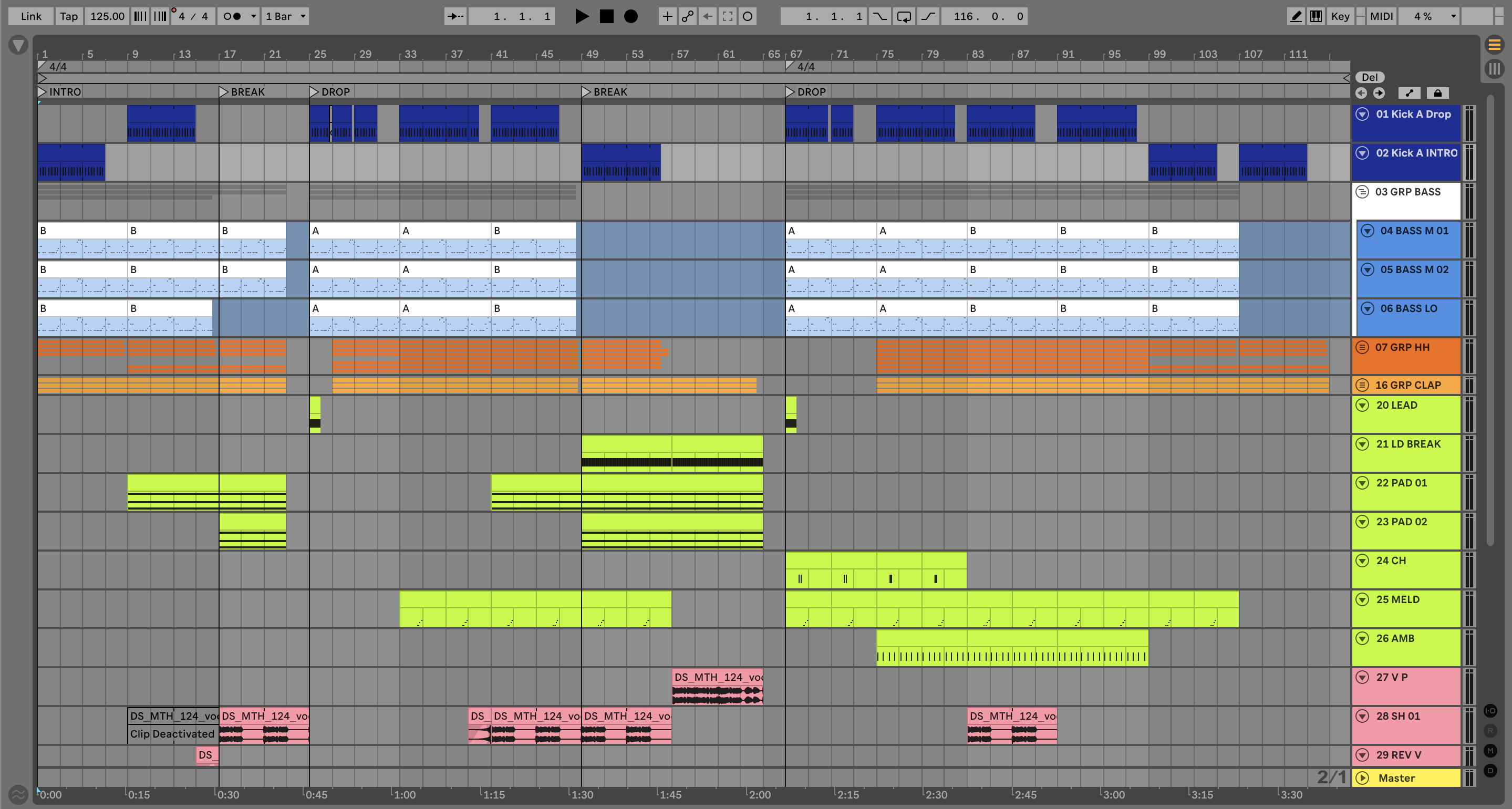Click the Key map mode button
The image size is (1512, 809).
tap(1340, 16)
